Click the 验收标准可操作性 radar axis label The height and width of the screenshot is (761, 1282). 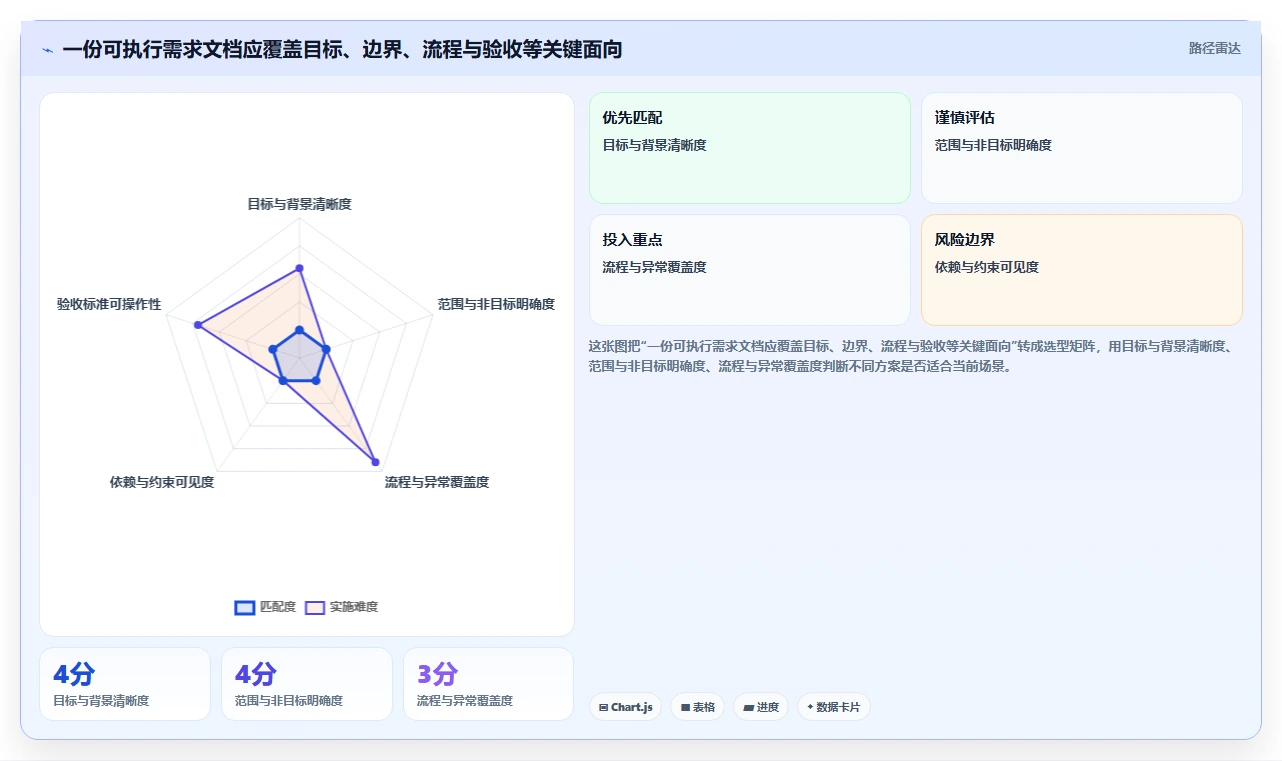109,304
